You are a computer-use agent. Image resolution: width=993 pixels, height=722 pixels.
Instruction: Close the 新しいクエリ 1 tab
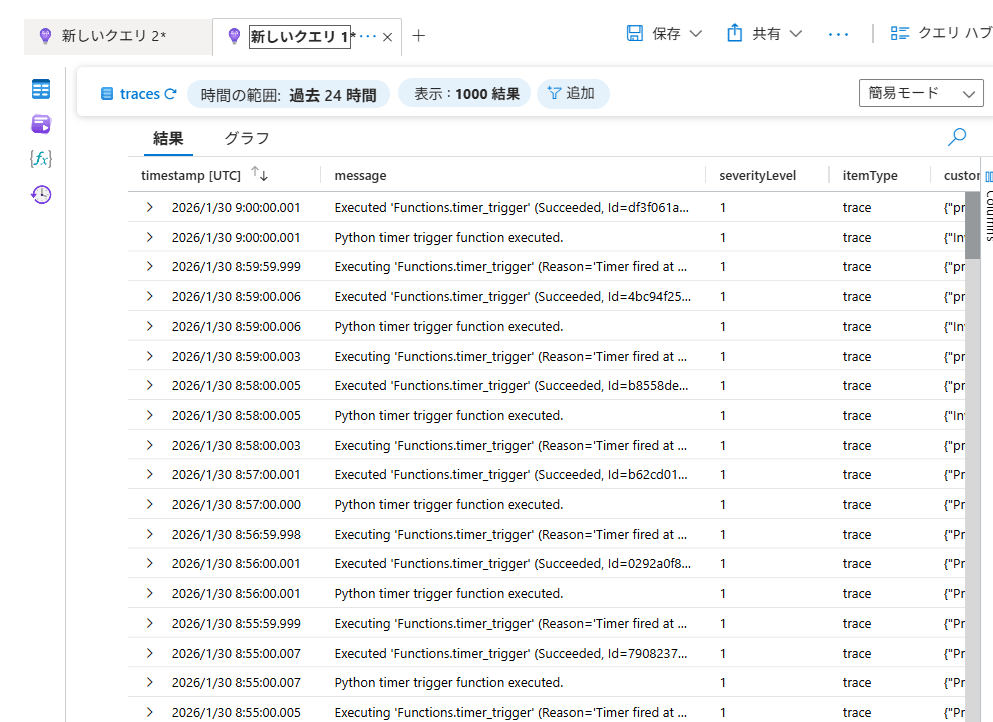pos(388,37)
